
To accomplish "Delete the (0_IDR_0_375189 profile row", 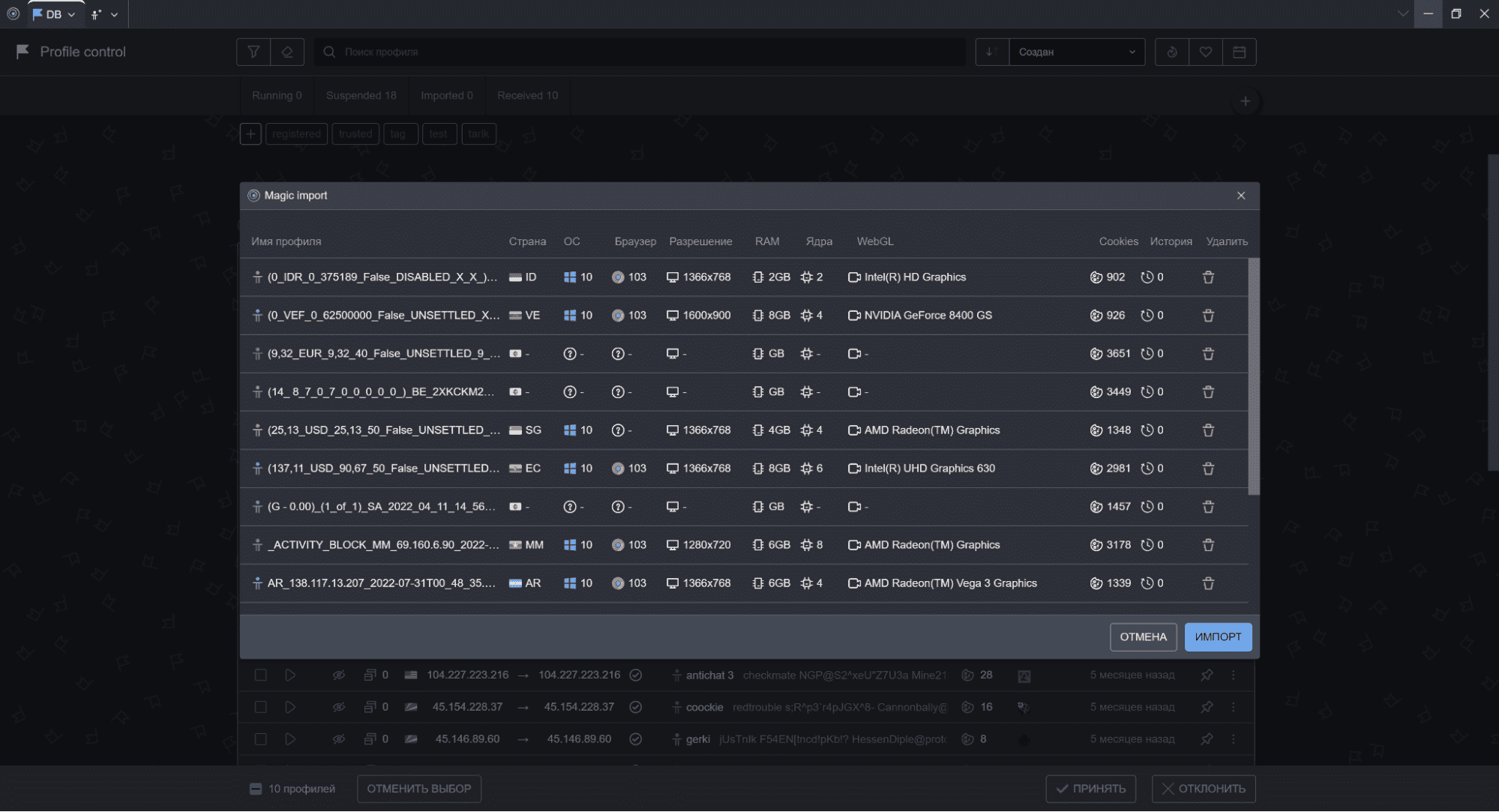I will [1208, 277].
